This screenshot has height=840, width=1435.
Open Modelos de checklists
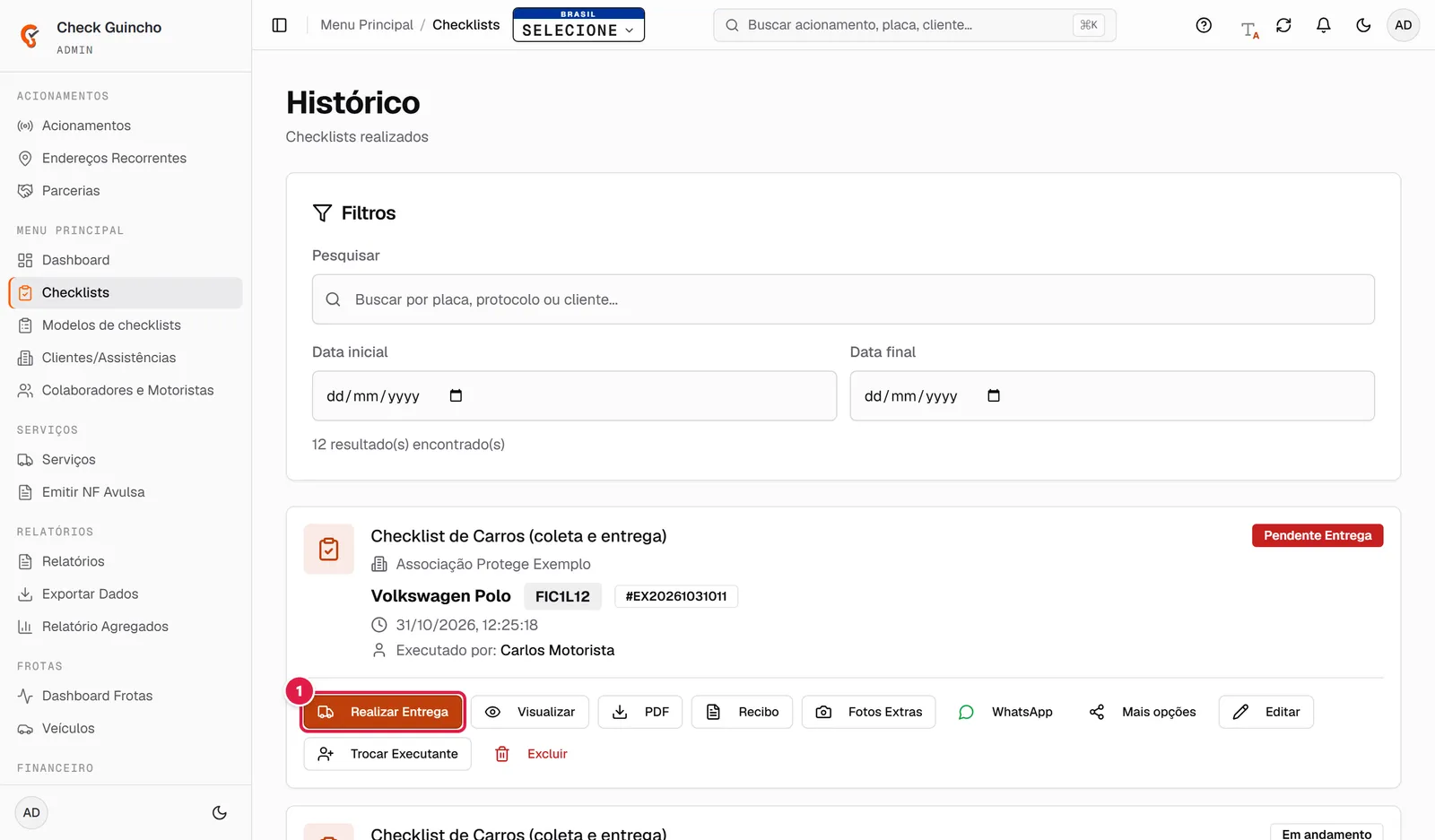pos(126,325)
